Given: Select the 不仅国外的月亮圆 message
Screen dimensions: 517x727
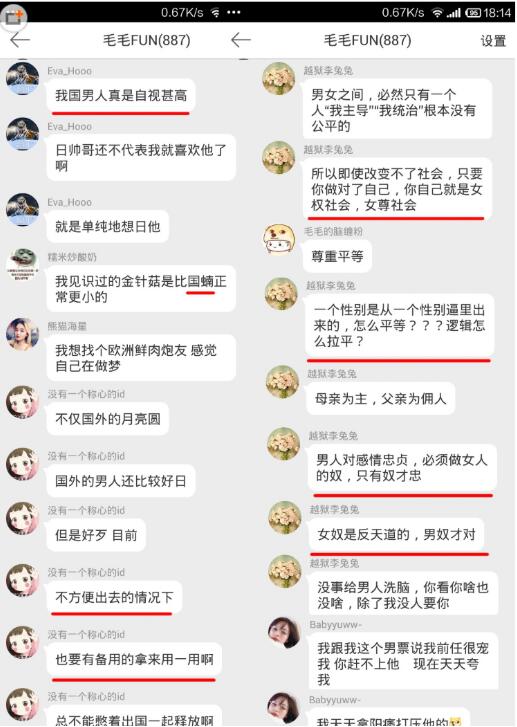Looking at the screenshot, I should (x=108, y=419).
